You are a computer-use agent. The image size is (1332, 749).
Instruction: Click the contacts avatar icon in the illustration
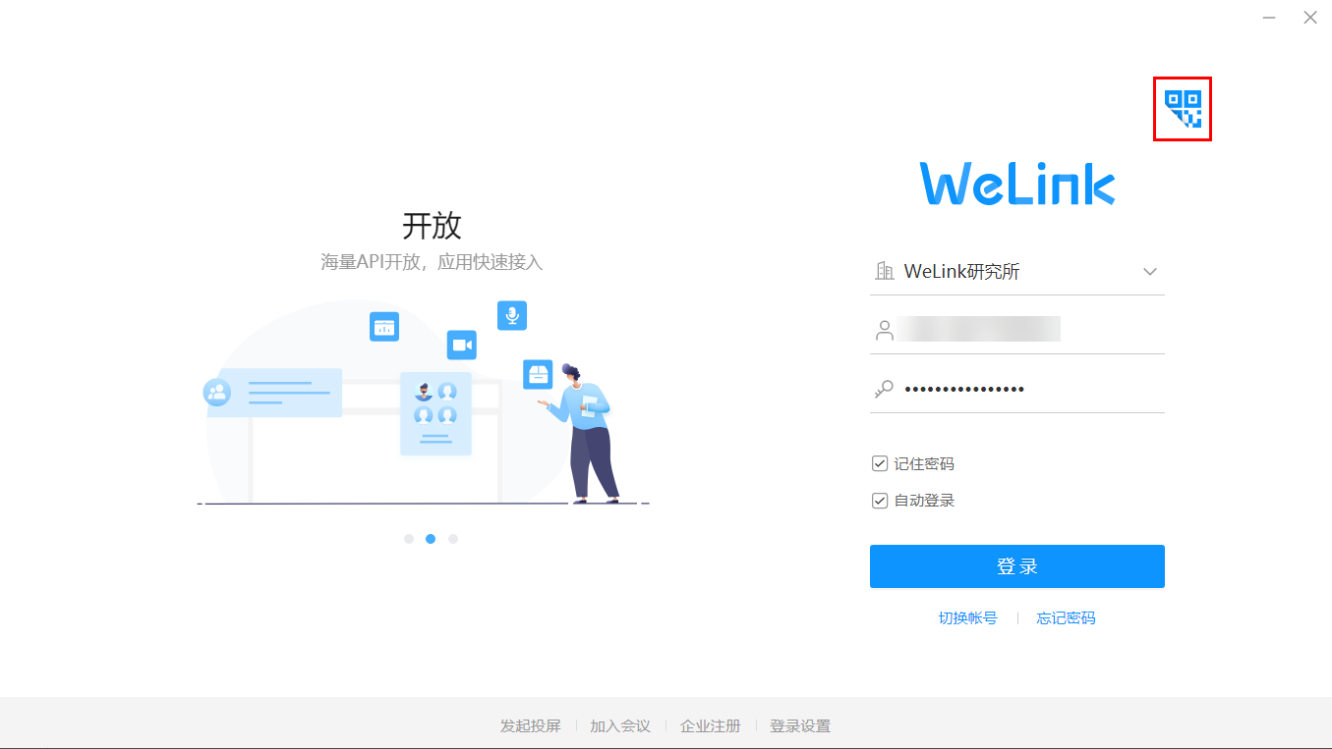(x=217, y=392)
